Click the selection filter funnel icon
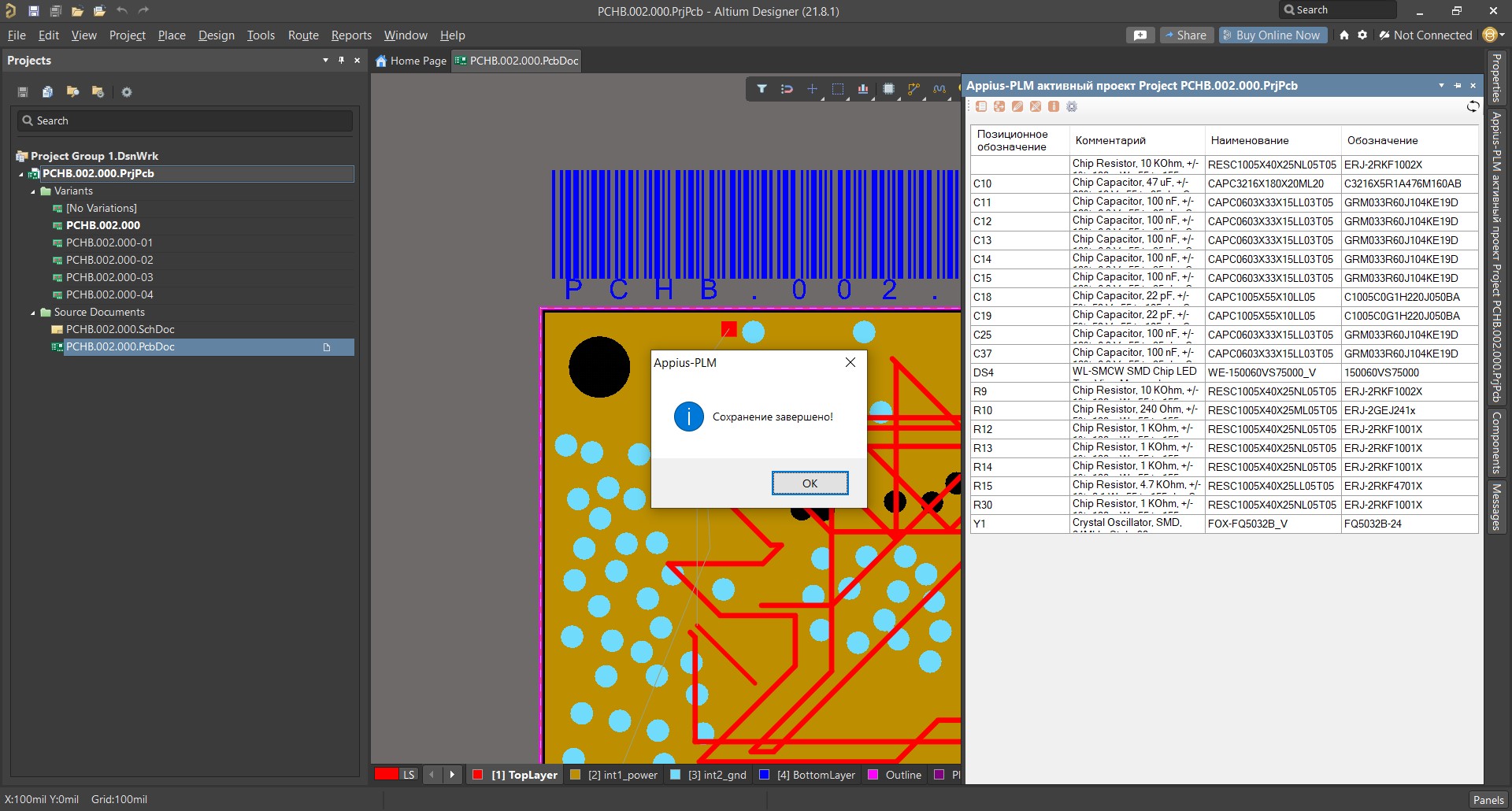 coord(762,89)
